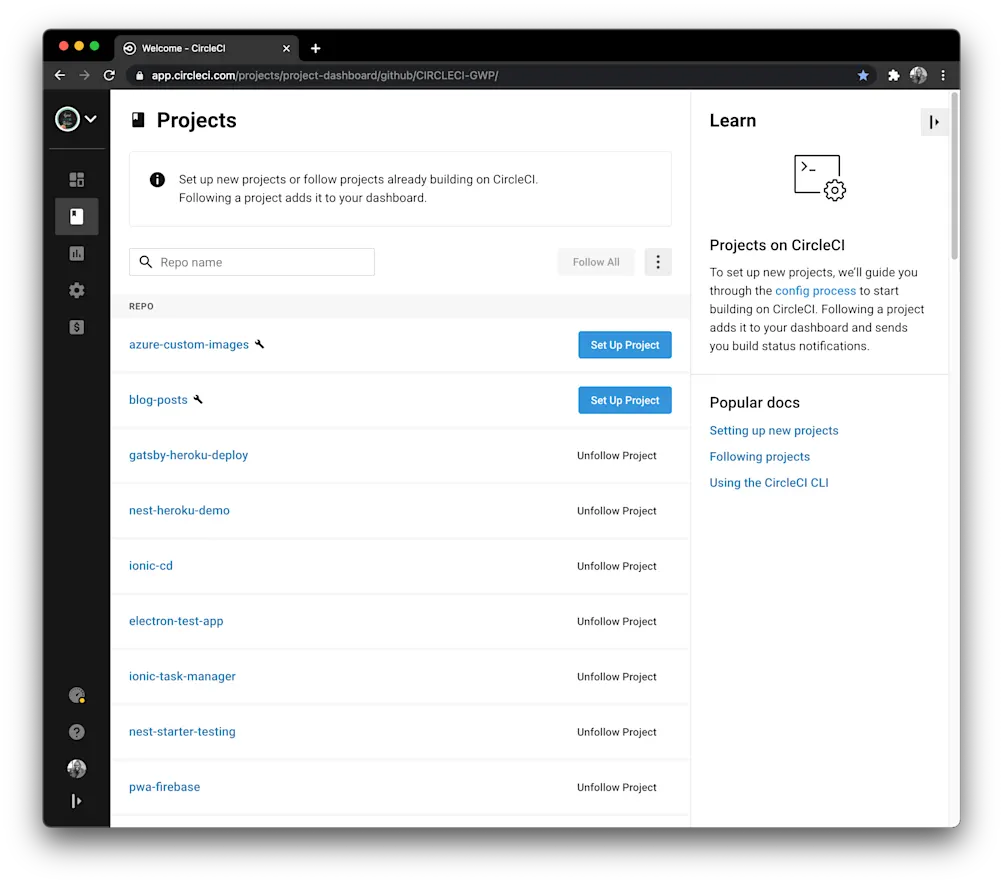Open the three-dot overflow menu
1003x884 pixels.
tap(657, 261)
